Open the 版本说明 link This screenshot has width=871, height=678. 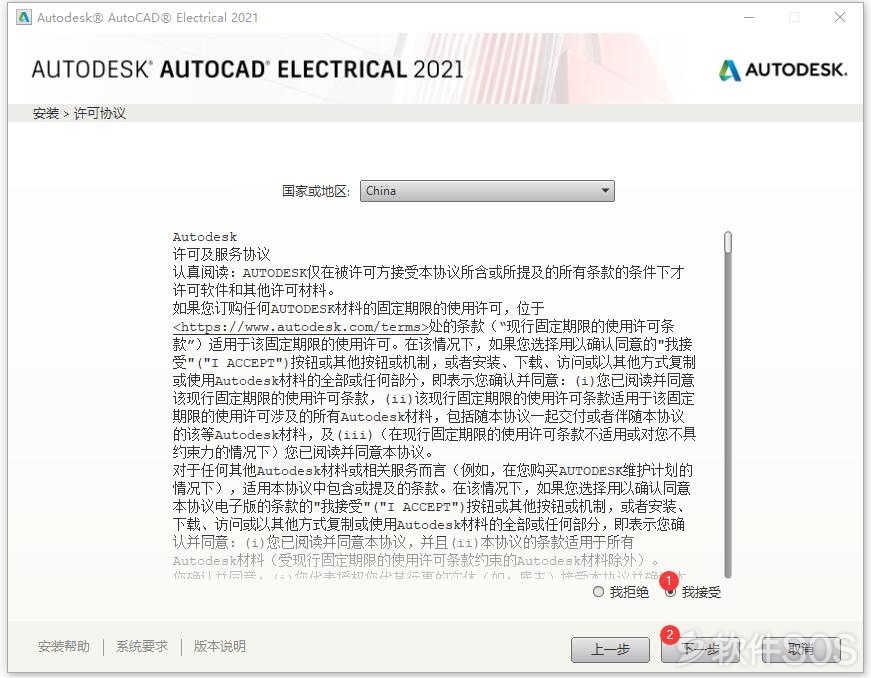pyautogui.click(x=219, y=646)
